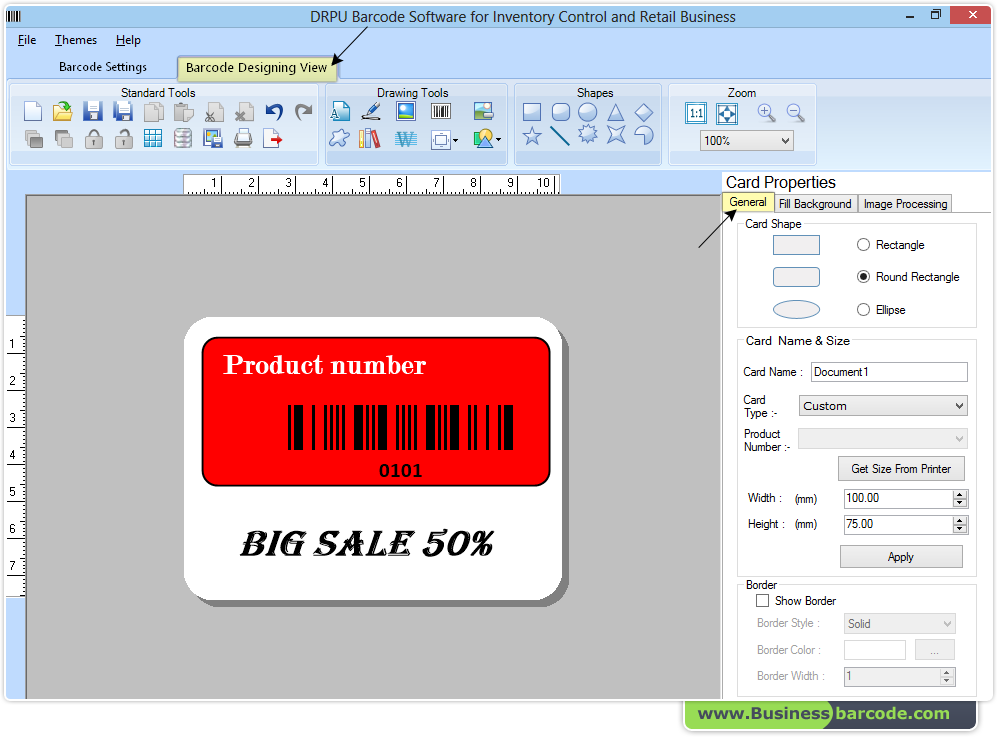Screen dimensions: 997x737
Task: Click the Border Color ellipsis button
Action: tap(935, 650)
